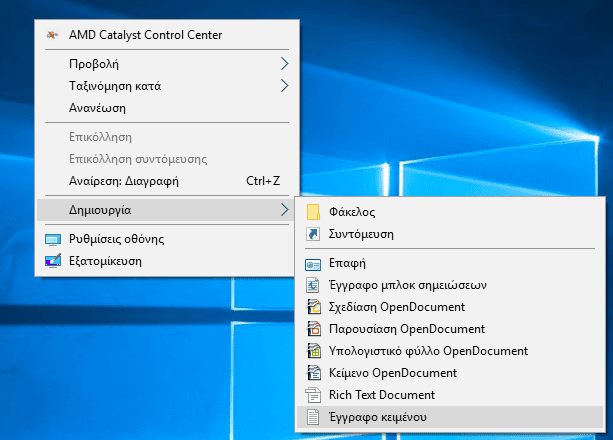Expand the Προβολή submenu arrow
Screen dimensions: 613x440
point(284,63)
